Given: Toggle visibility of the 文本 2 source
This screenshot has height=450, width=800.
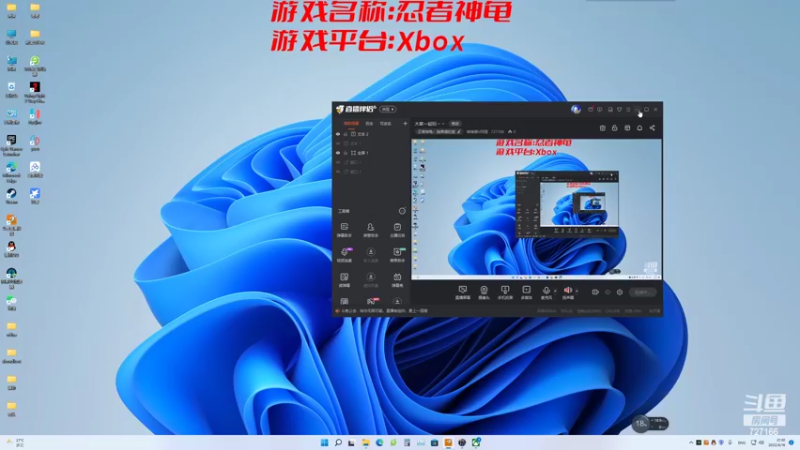Looking at the screenshot, I should (338, 134).
